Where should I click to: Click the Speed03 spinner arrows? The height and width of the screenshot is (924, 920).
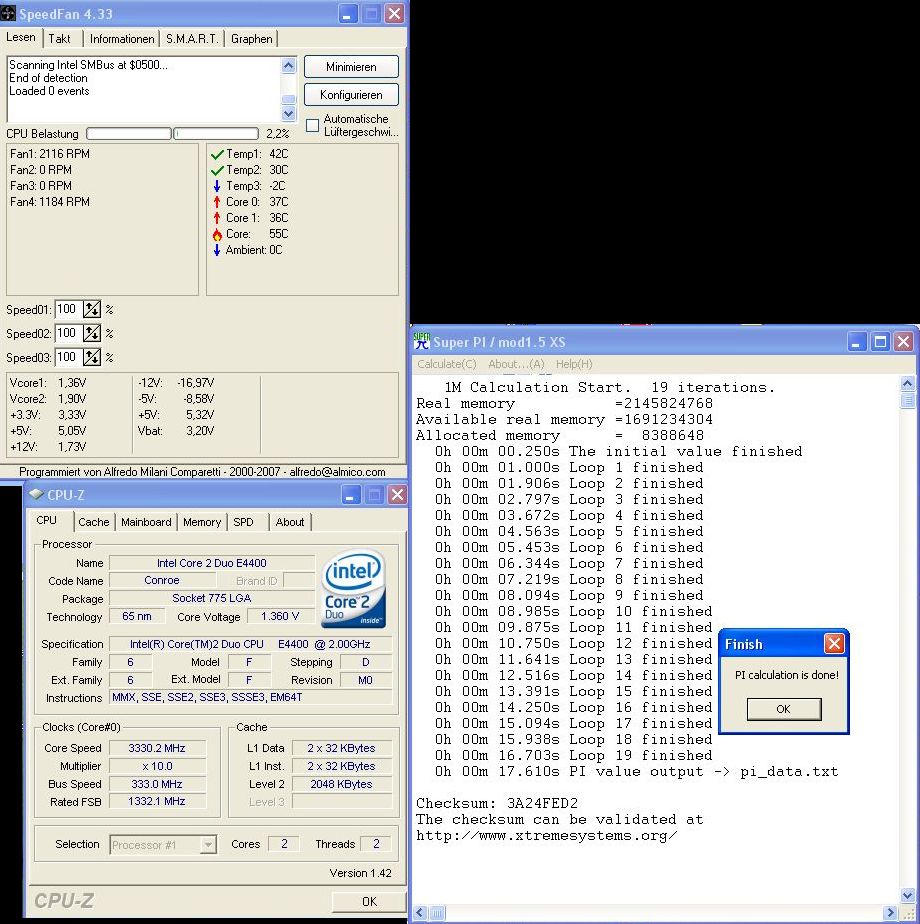coord(92,357)
